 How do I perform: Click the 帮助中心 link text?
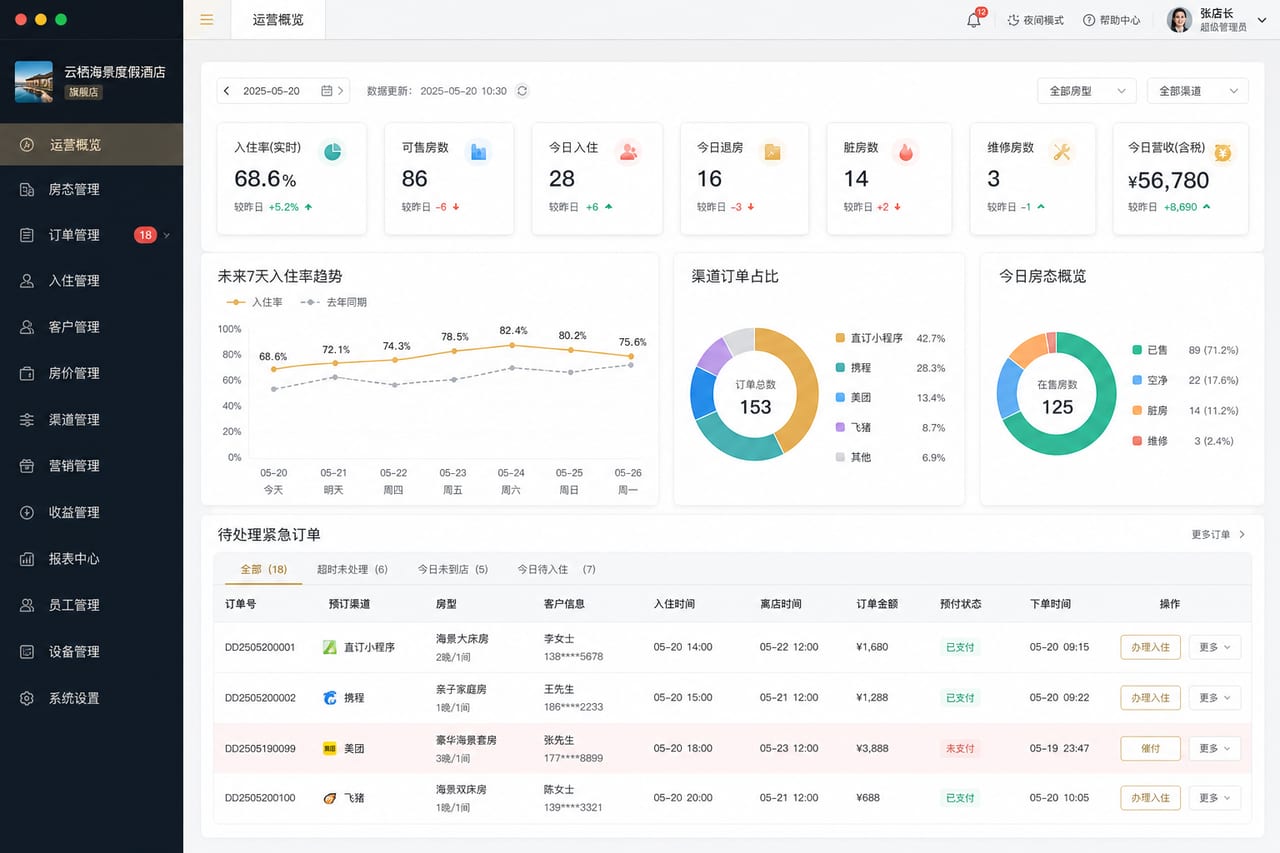pyautogui.click(x=1120, y=20)
